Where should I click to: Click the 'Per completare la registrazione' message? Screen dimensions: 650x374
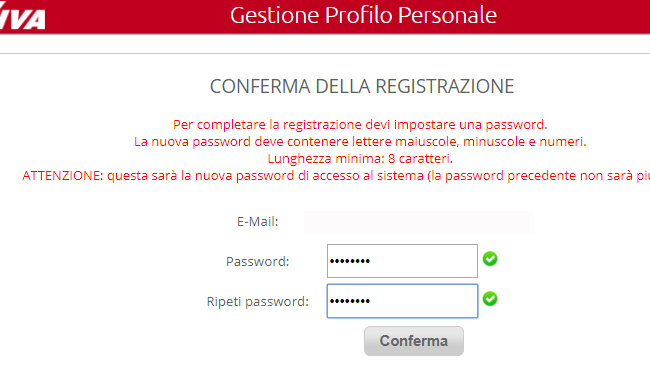click(x=360, y=124)
